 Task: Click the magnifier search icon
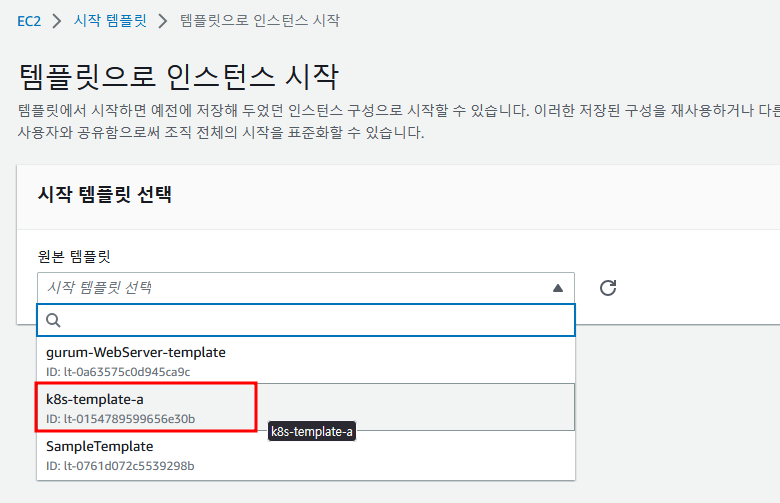pos(53,320)
